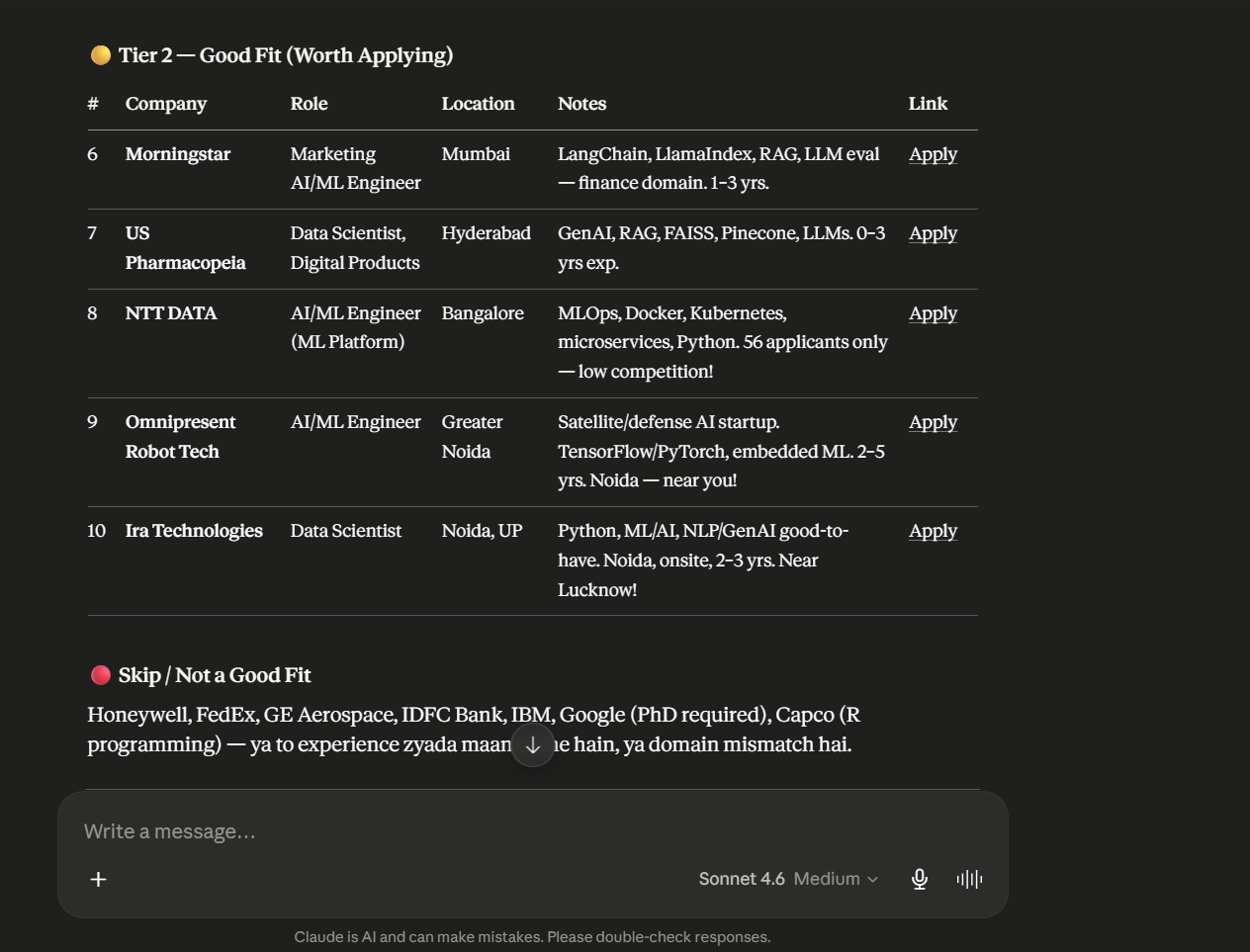Screen dimensions: 1250x952
Task: Open Apply link for Morningstar
Action: pyautogui.click(x=933, y=154)
